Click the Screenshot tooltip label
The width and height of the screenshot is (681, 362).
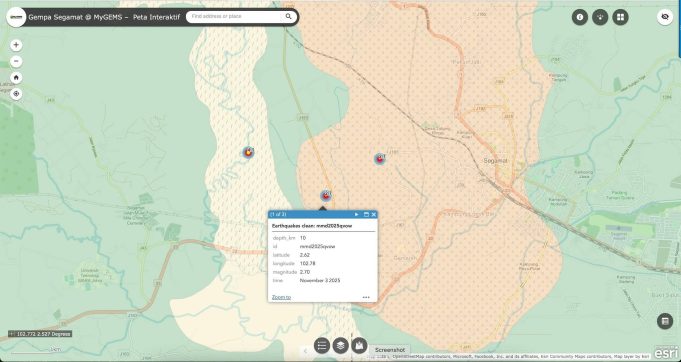point(390,350)
